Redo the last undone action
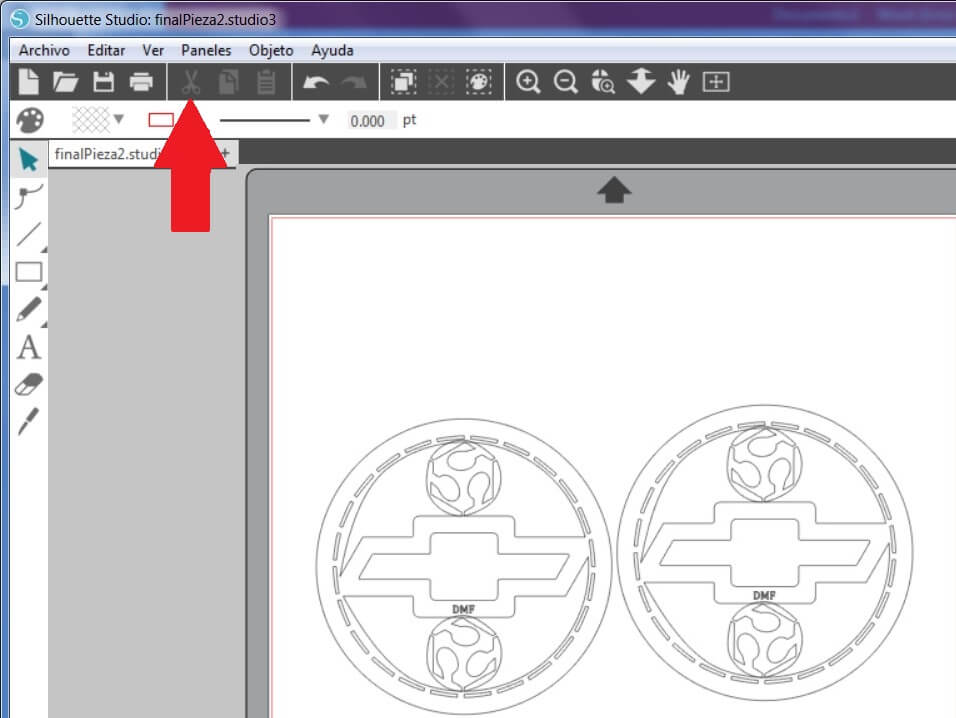The image size is (956, 718). pos(354,82)
